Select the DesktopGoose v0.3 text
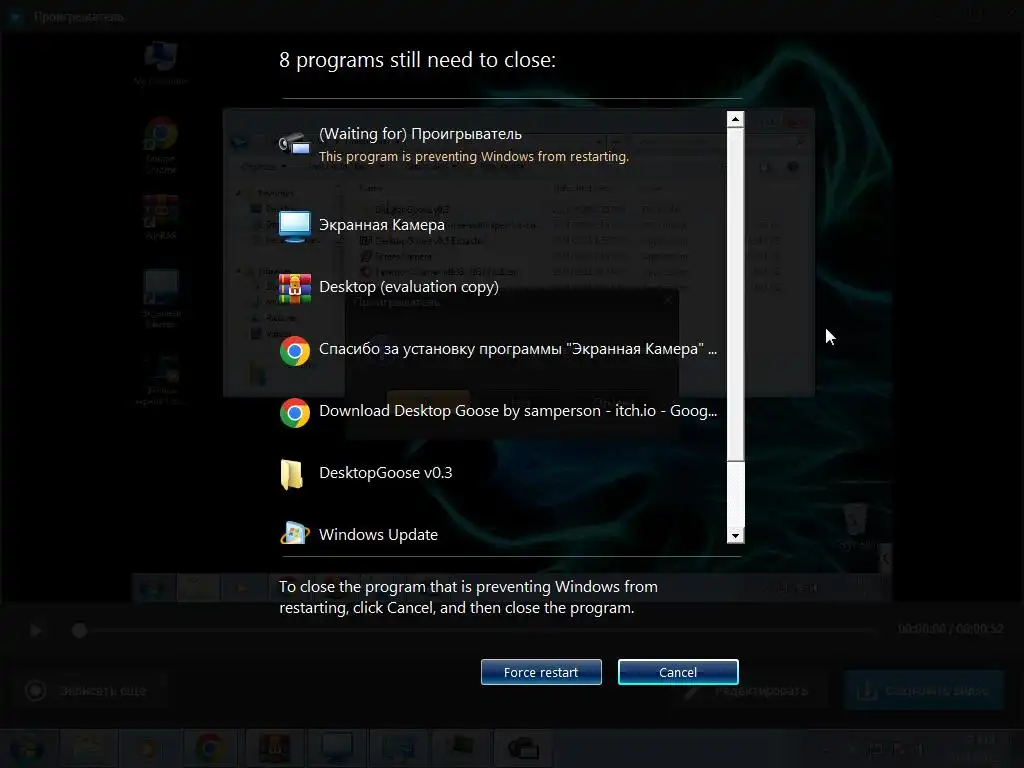This screenshot has height=768, width=1024. click(x=385, y=473)
